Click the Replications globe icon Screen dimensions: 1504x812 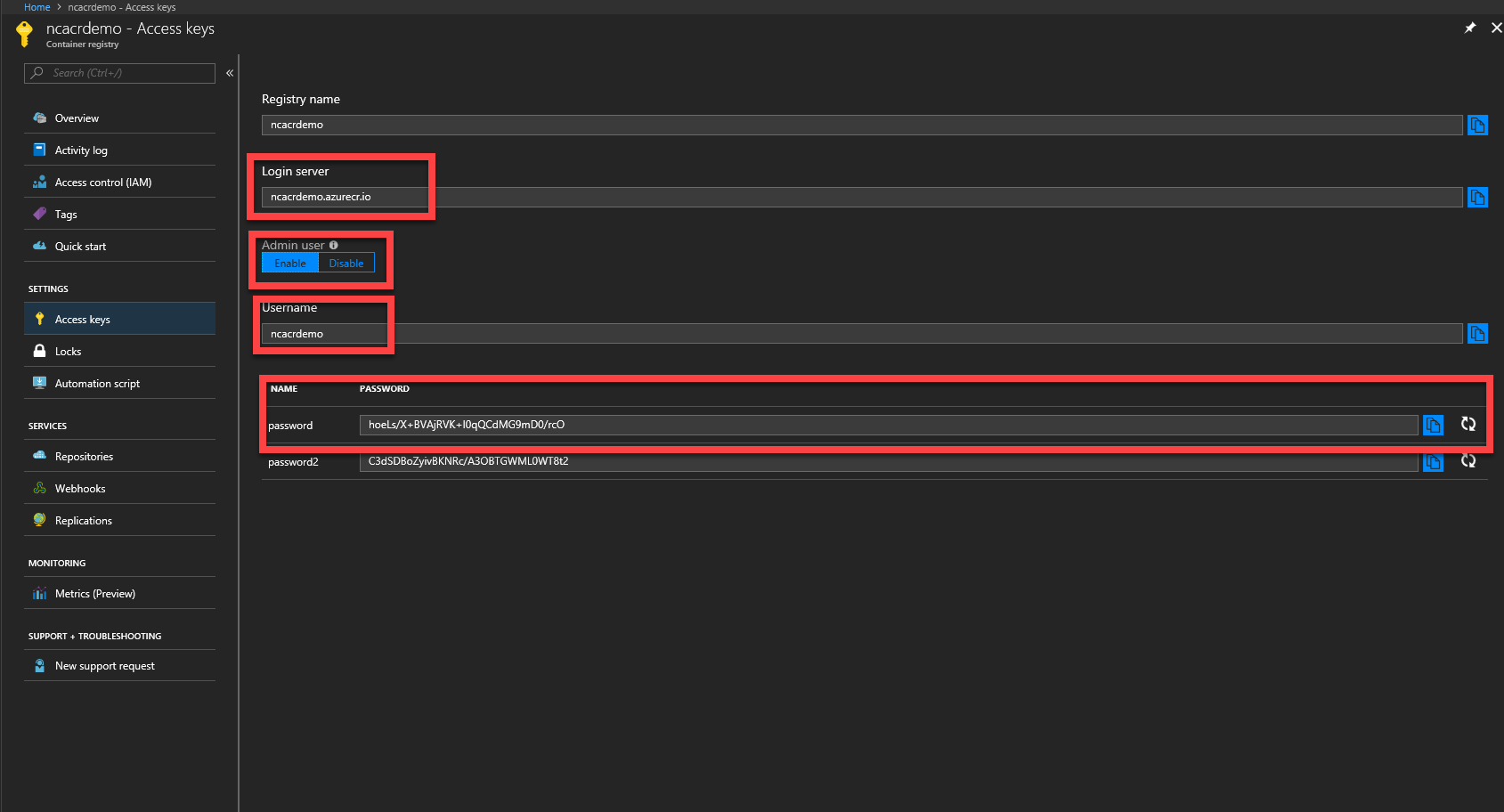click(x=39, y=520)
